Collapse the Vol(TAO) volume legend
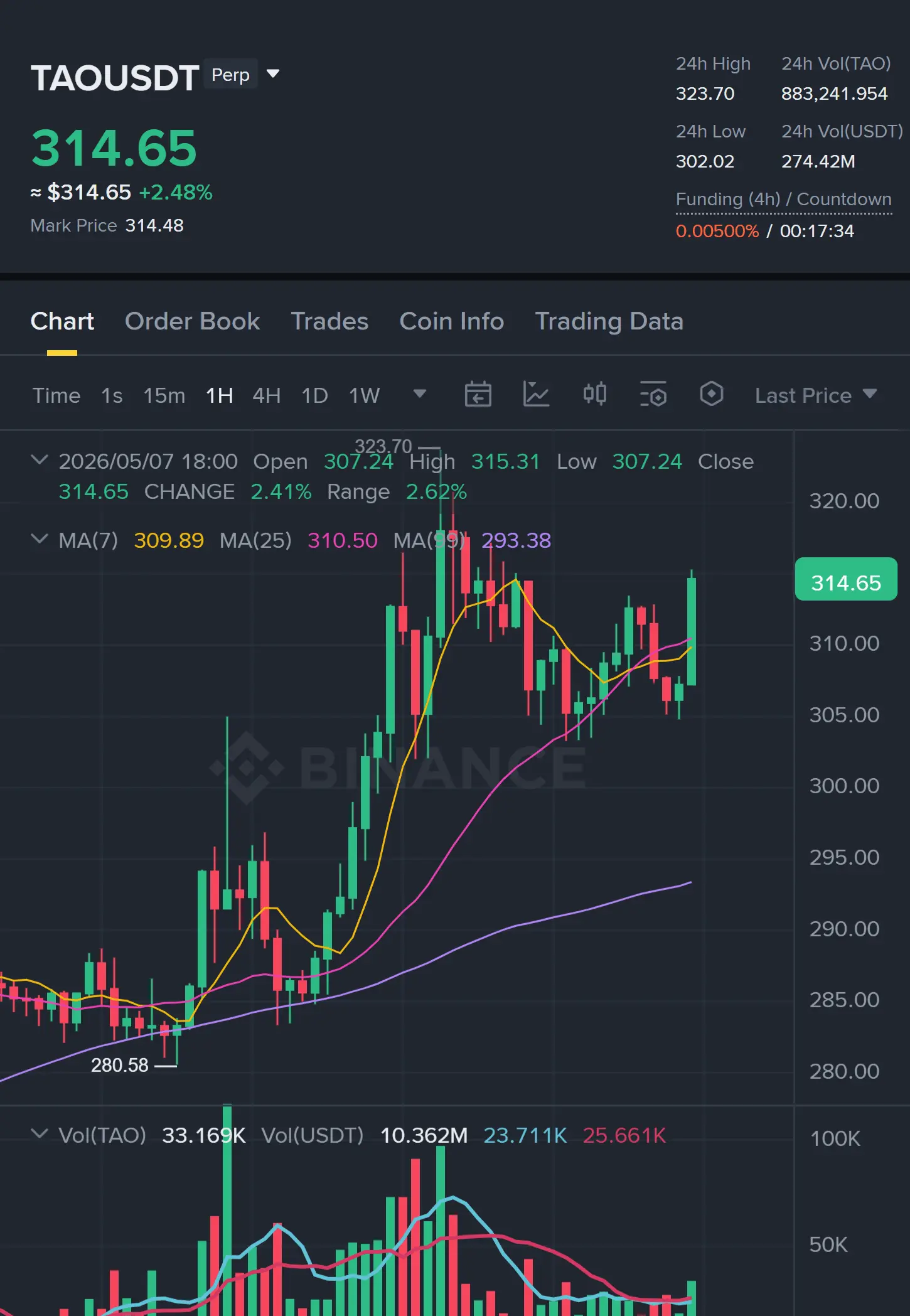 point(39,1134)
